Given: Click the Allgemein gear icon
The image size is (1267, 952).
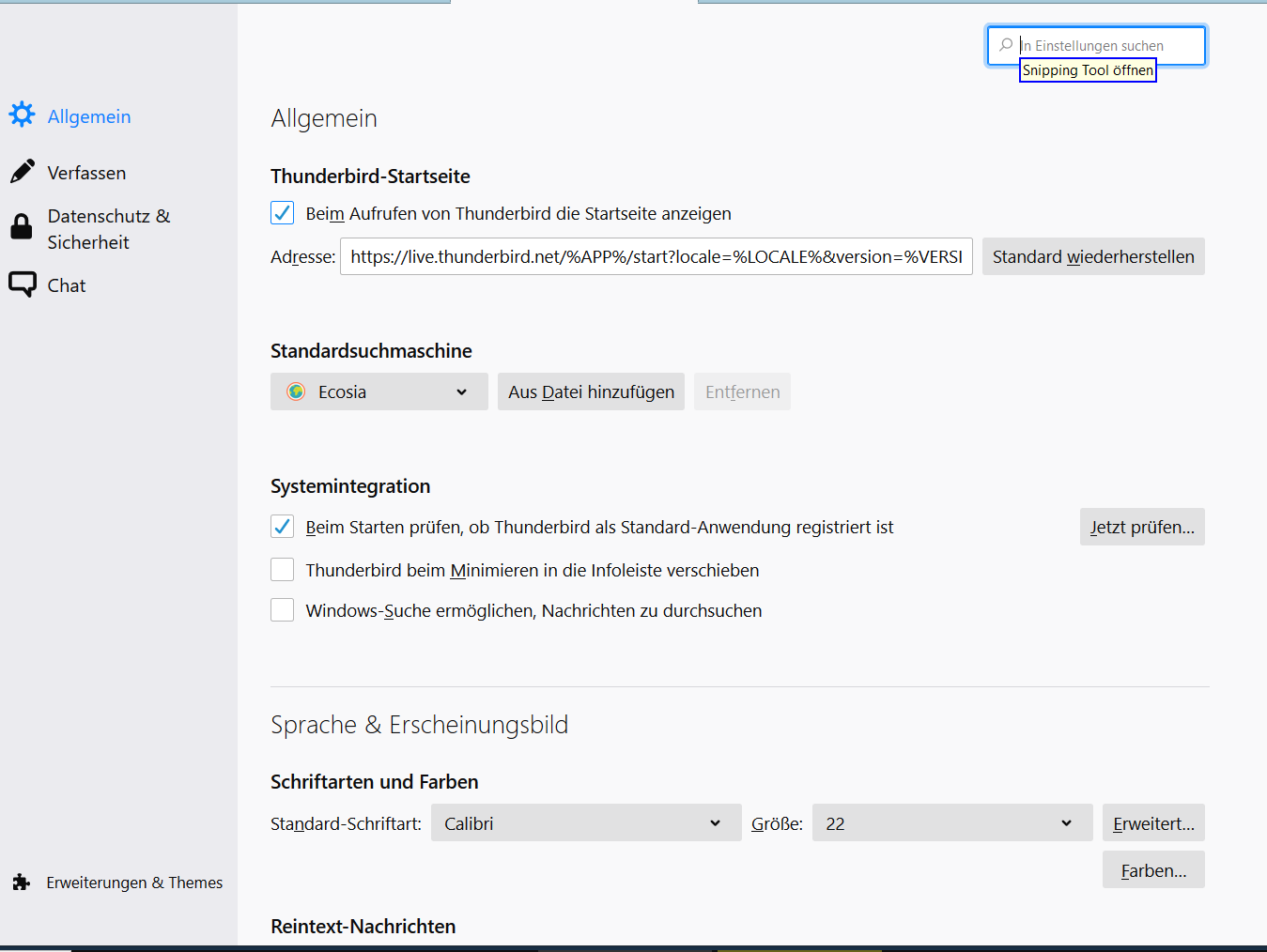Looking at the screenshot, I should tap(22, 115).
